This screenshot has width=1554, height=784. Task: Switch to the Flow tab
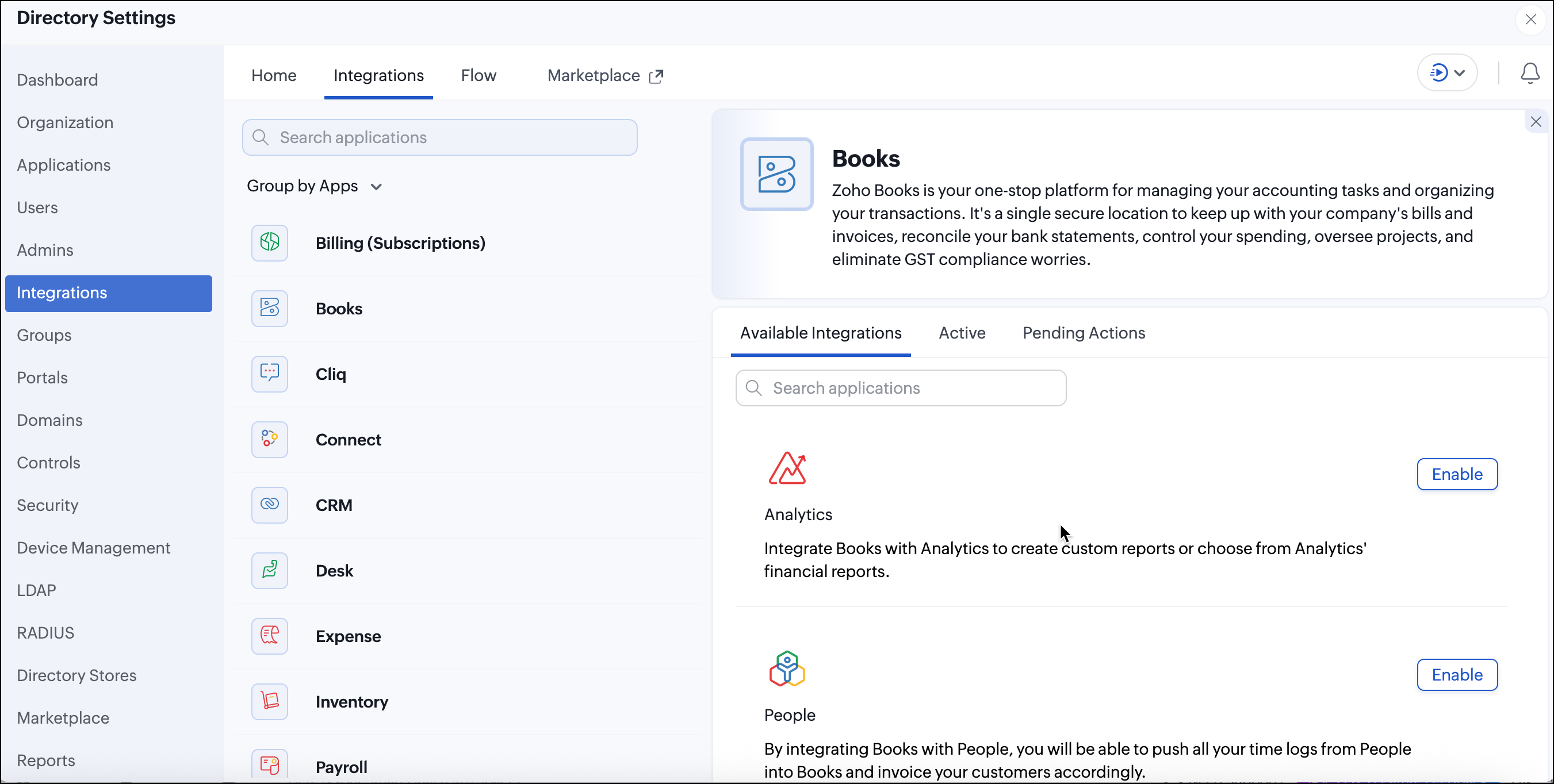478,75
